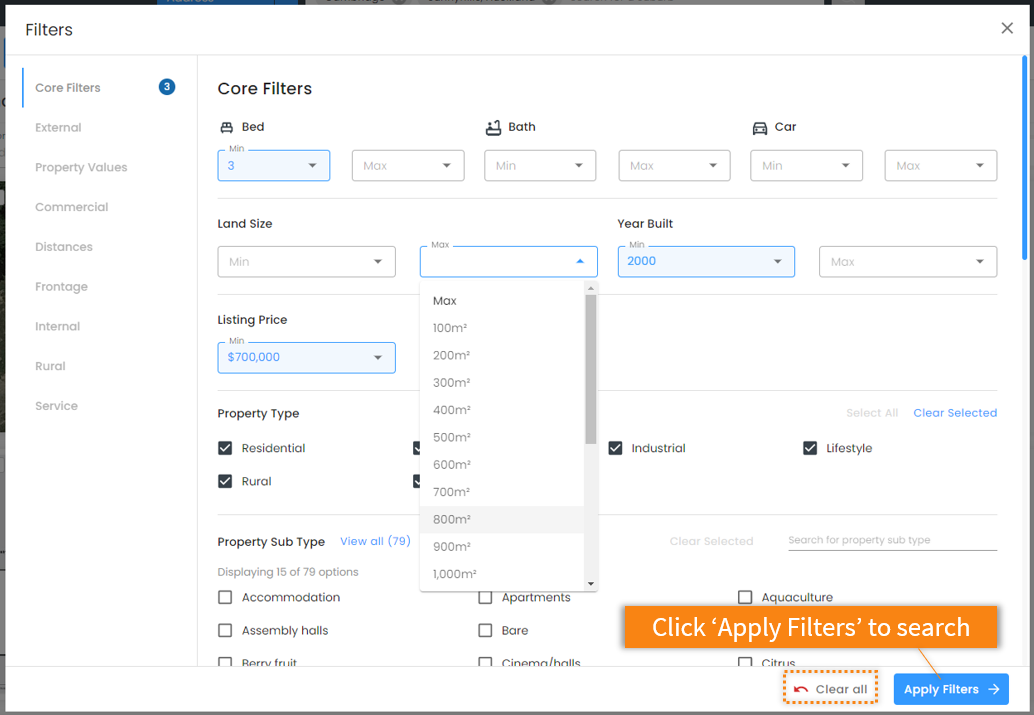The height and width of the screenshot is (715, 1034).
Task: Open the Car Max dropdown
Action: (x=940, y=166)
